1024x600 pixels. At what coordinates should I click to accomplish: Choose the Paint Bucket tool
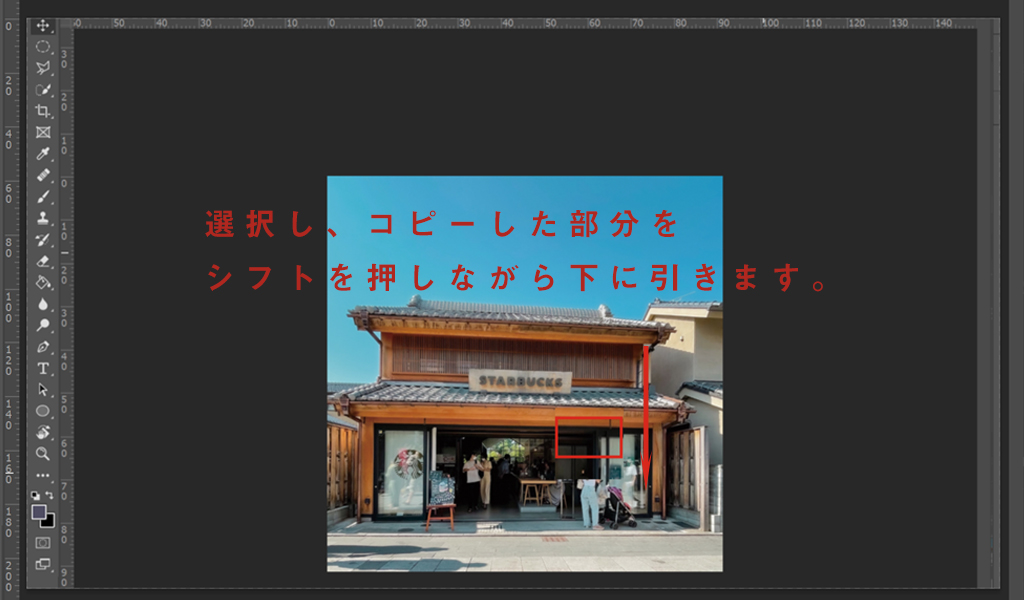(43, 283)
